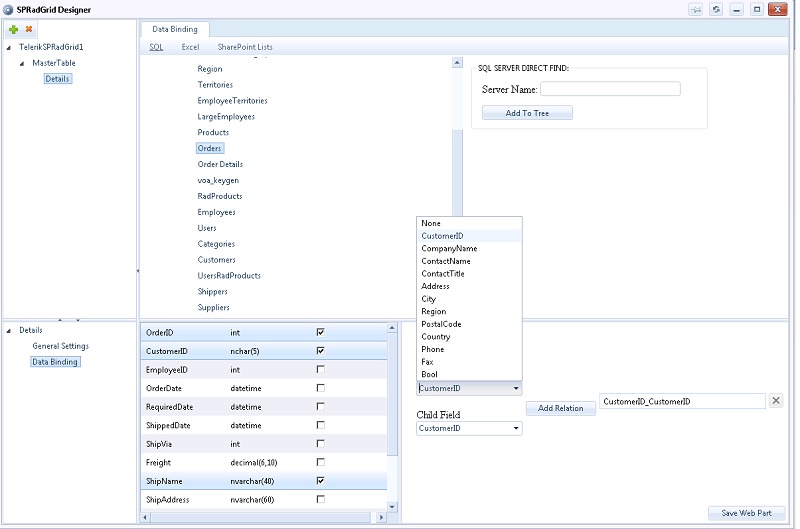This screenshot has height=529, width=800.
Task: Open General Settings in the tree
Action: 61,346
